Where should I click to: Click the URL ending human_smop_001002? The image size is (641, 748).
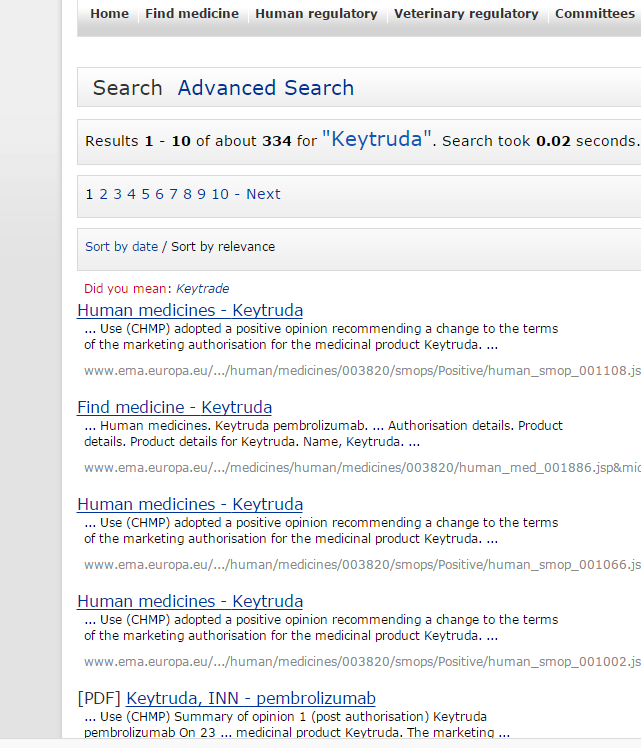362,662
